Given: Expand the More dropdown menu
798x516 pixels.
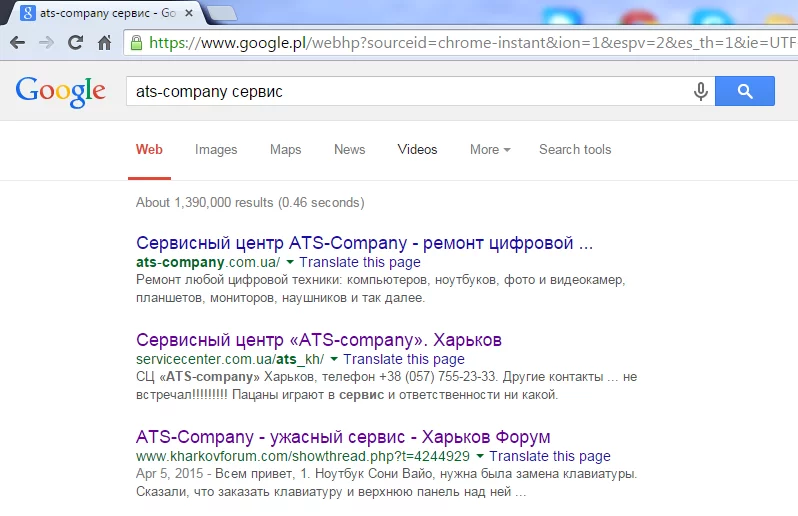Looking at the screenshot, I should (x=490, y=149).
